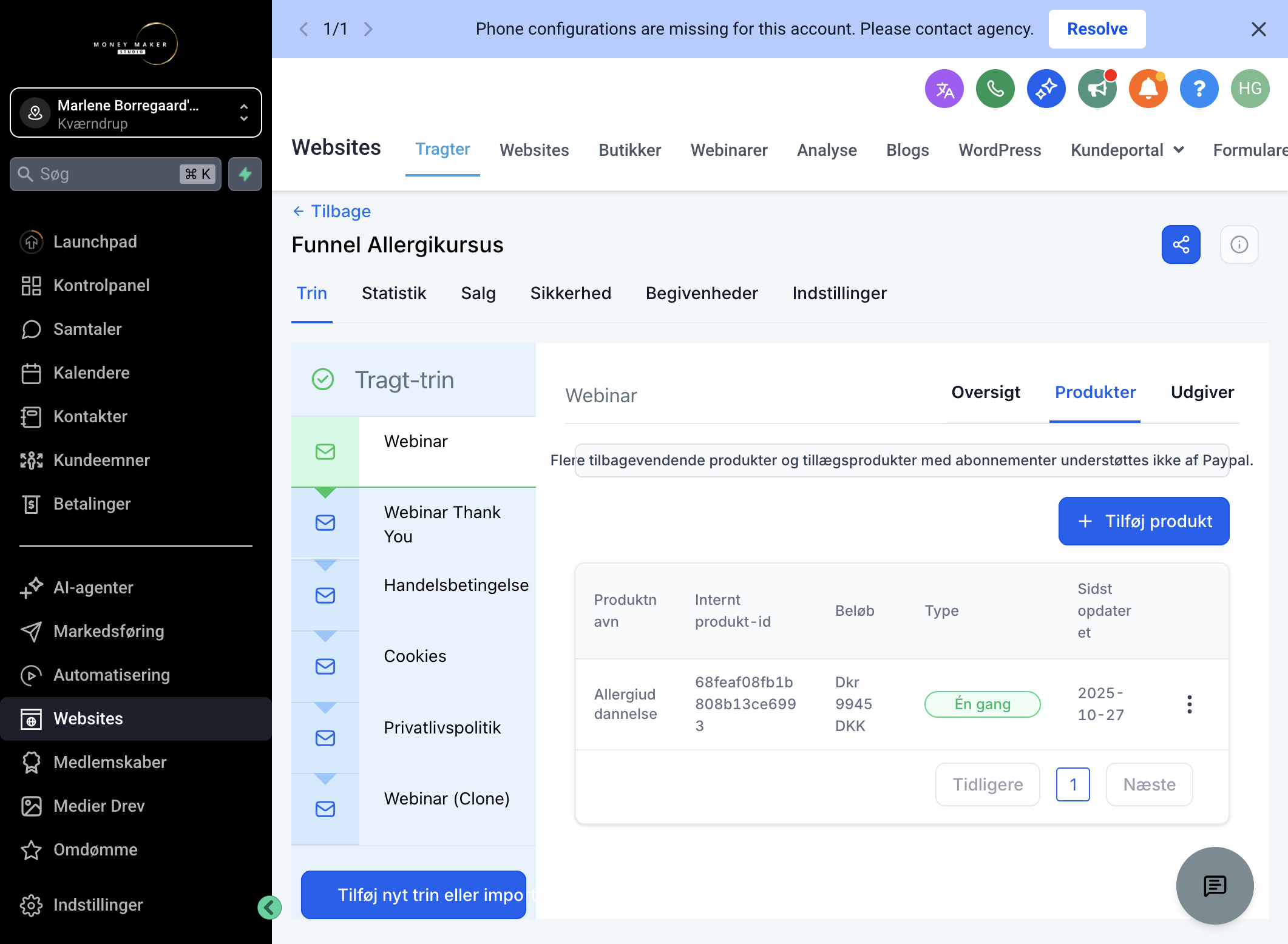
Task: Open the Webinarer top navigation tab
Action: (729, 150)
